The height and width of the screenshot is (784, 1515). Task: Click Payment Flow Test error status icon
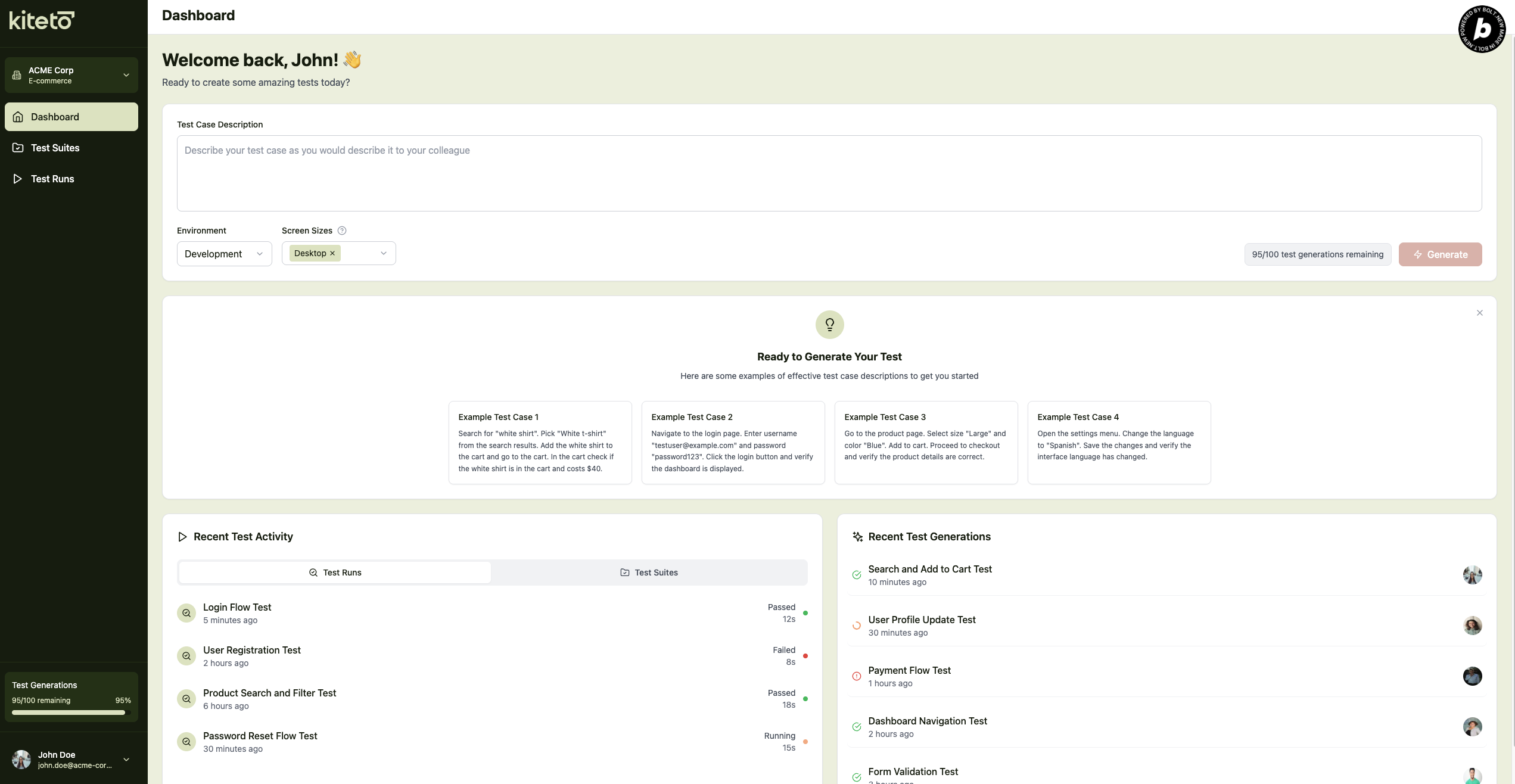point(857,676)
